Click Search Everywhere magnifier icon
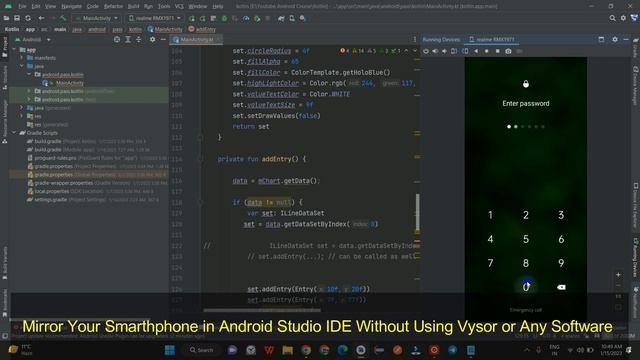The image size is (640, 360). click(612, 18)
